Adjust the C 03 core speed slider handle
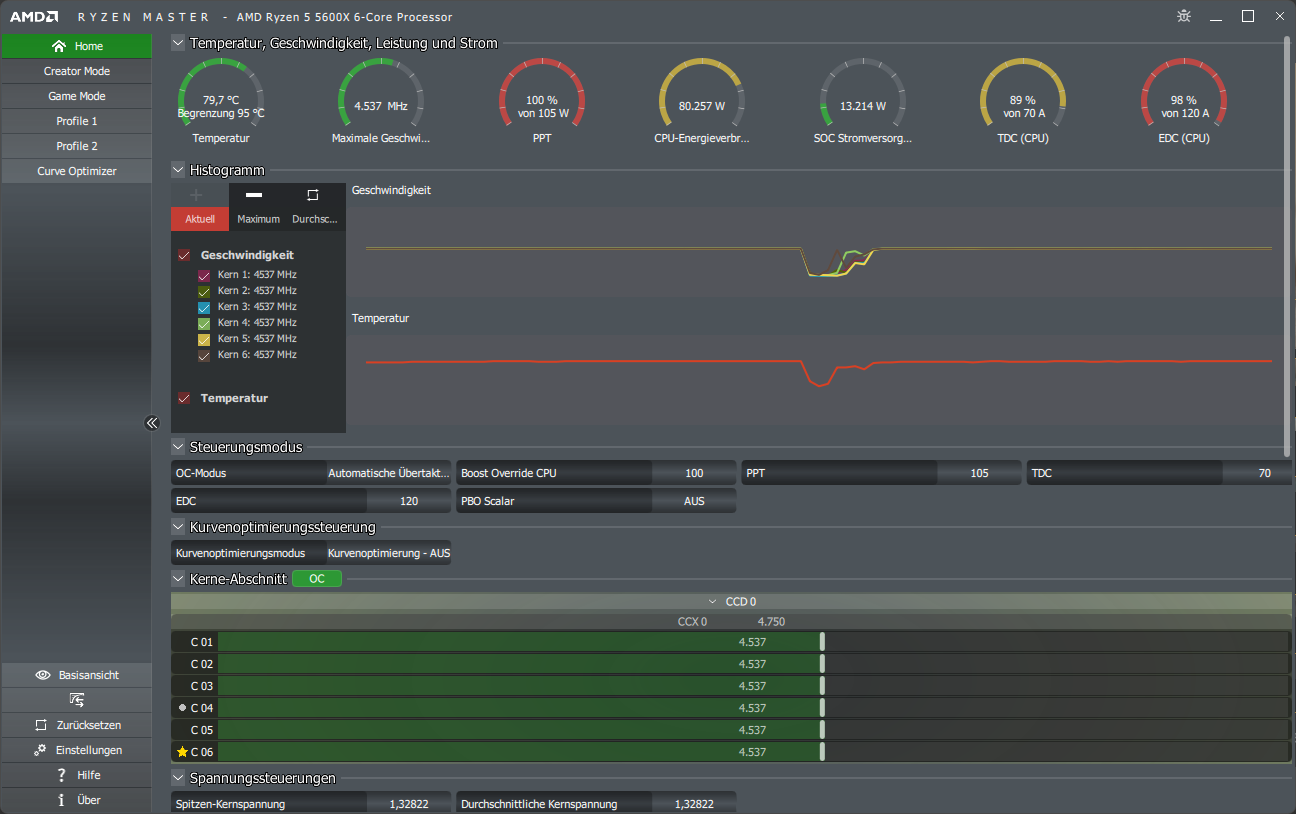This screenshot has height=814, width=1296. (822, 686)
